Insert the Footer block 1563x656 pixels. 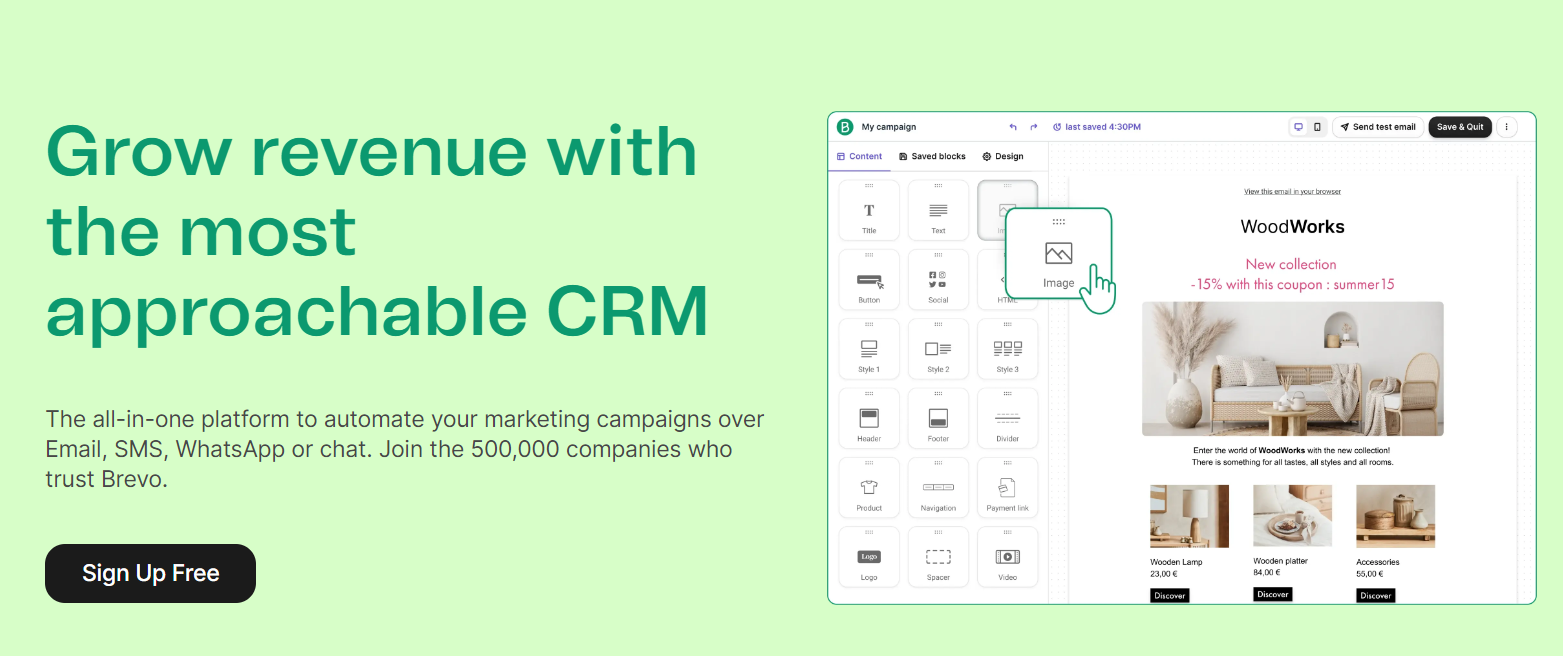[938, 418]
